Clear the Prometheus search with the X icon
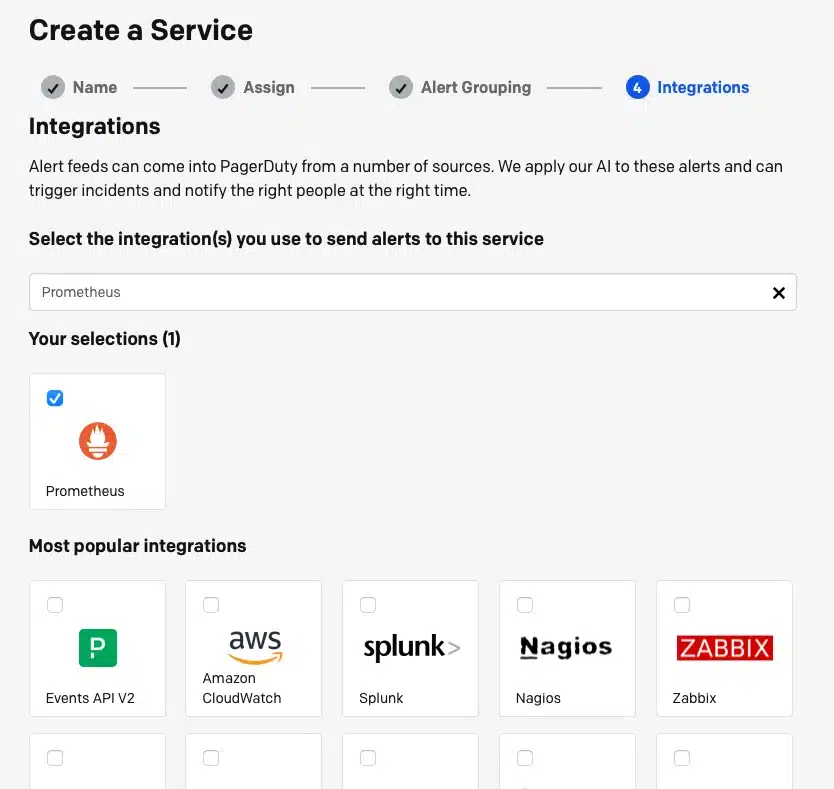 [779, 293]
